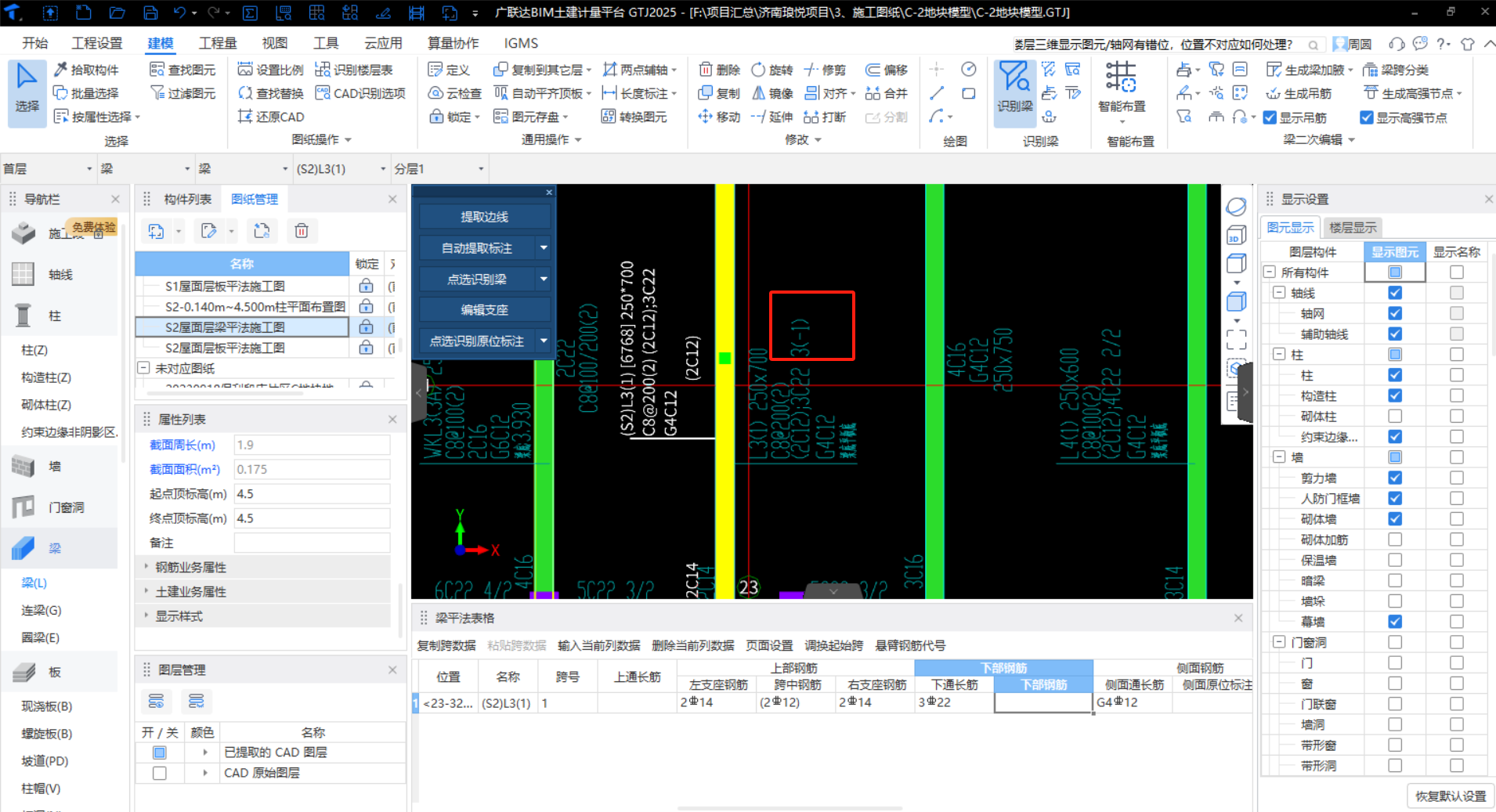Click the 打断 tool
Screen dimensions: 1496x812
[x=826, y=117]
